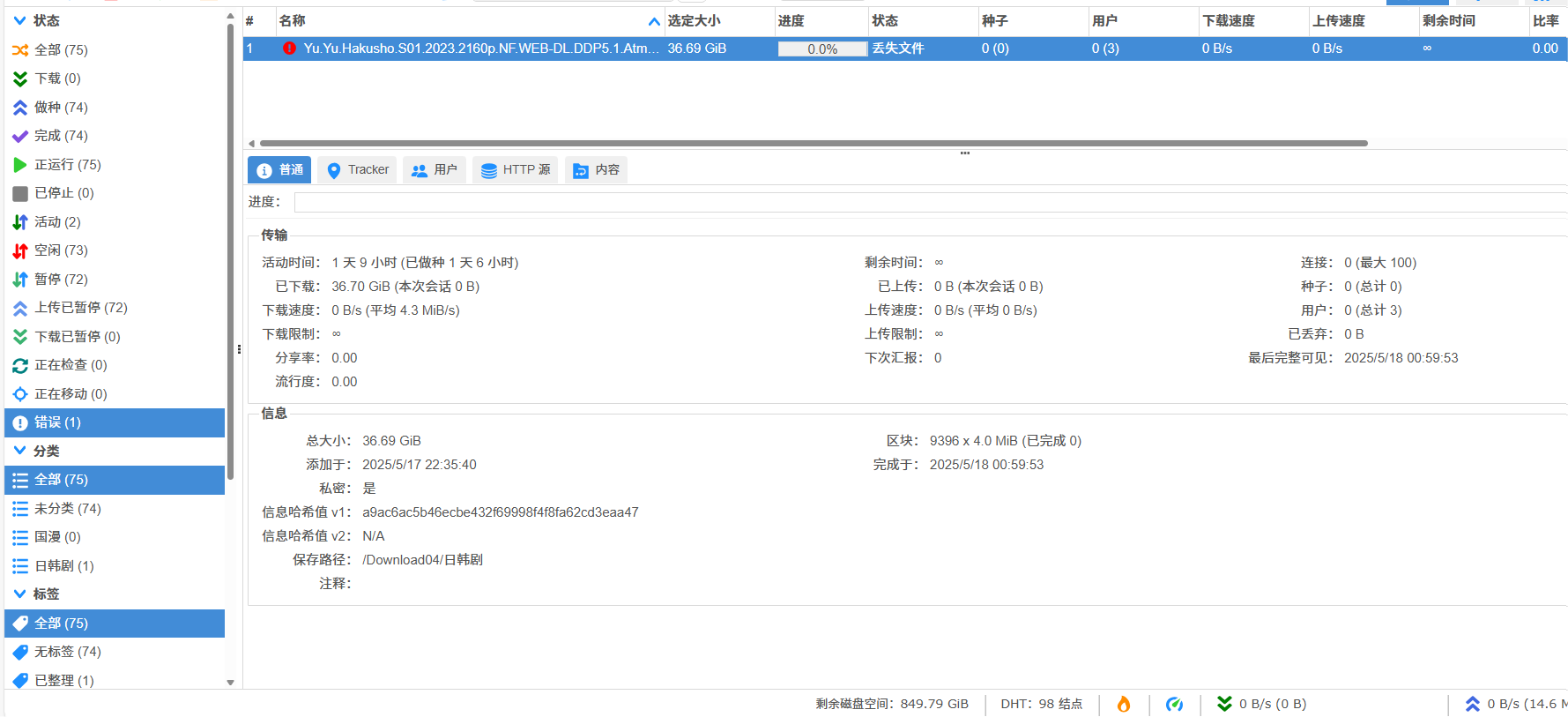Click the blue upload speed arrows in status bar
Screen dimensions: 1568x717
1472,704
